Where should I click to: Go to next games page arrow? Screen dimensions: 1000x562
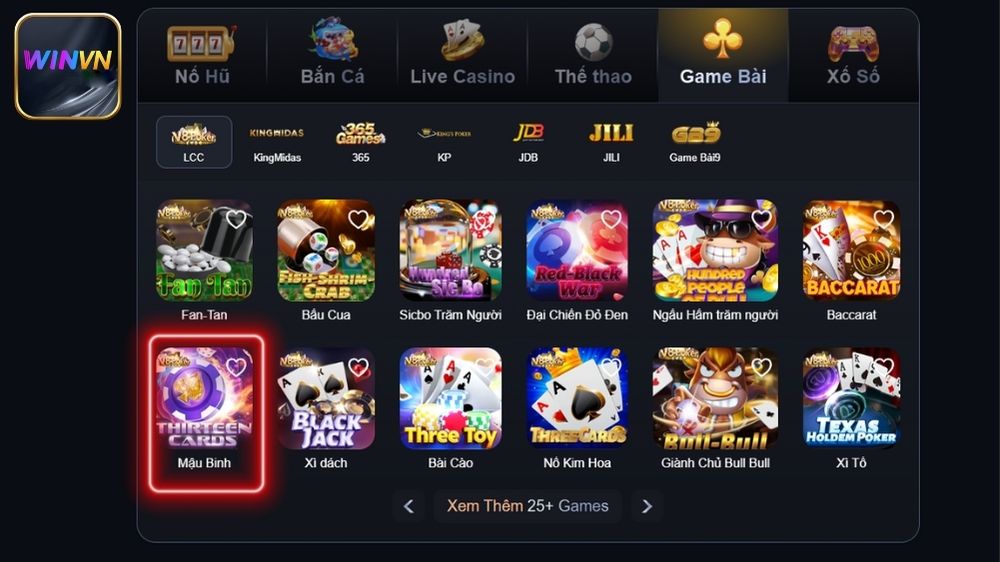(647, 506)
